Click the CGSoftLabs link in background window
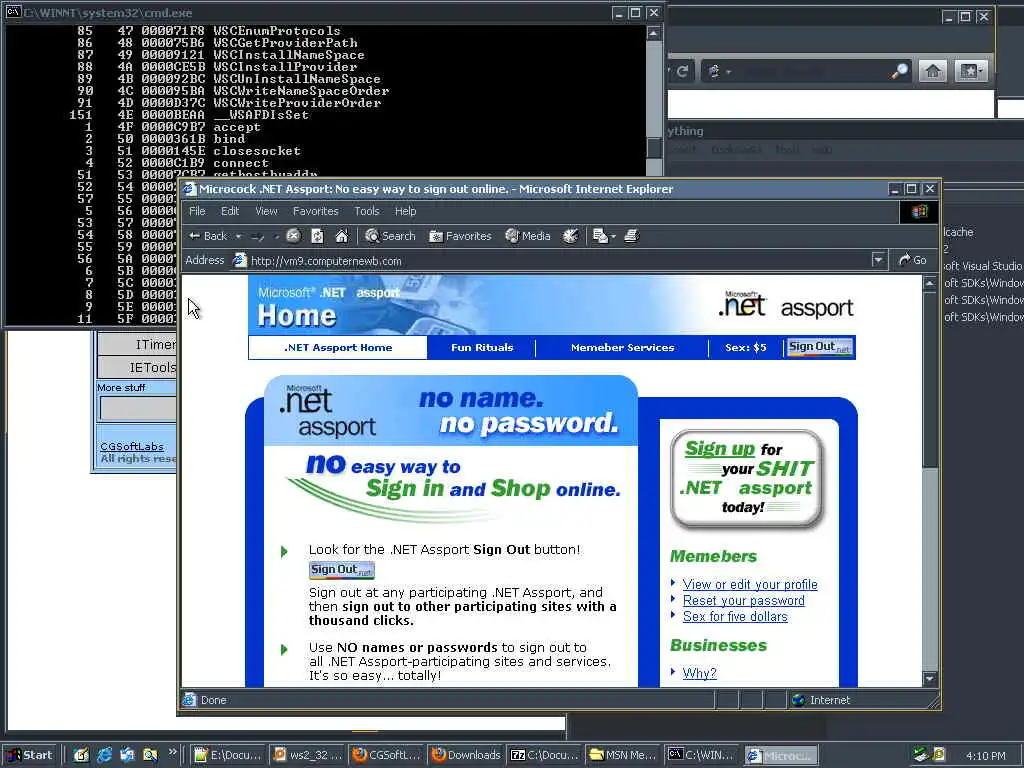The width and height of the screenshot is (1024, 768). click(132, 447)
